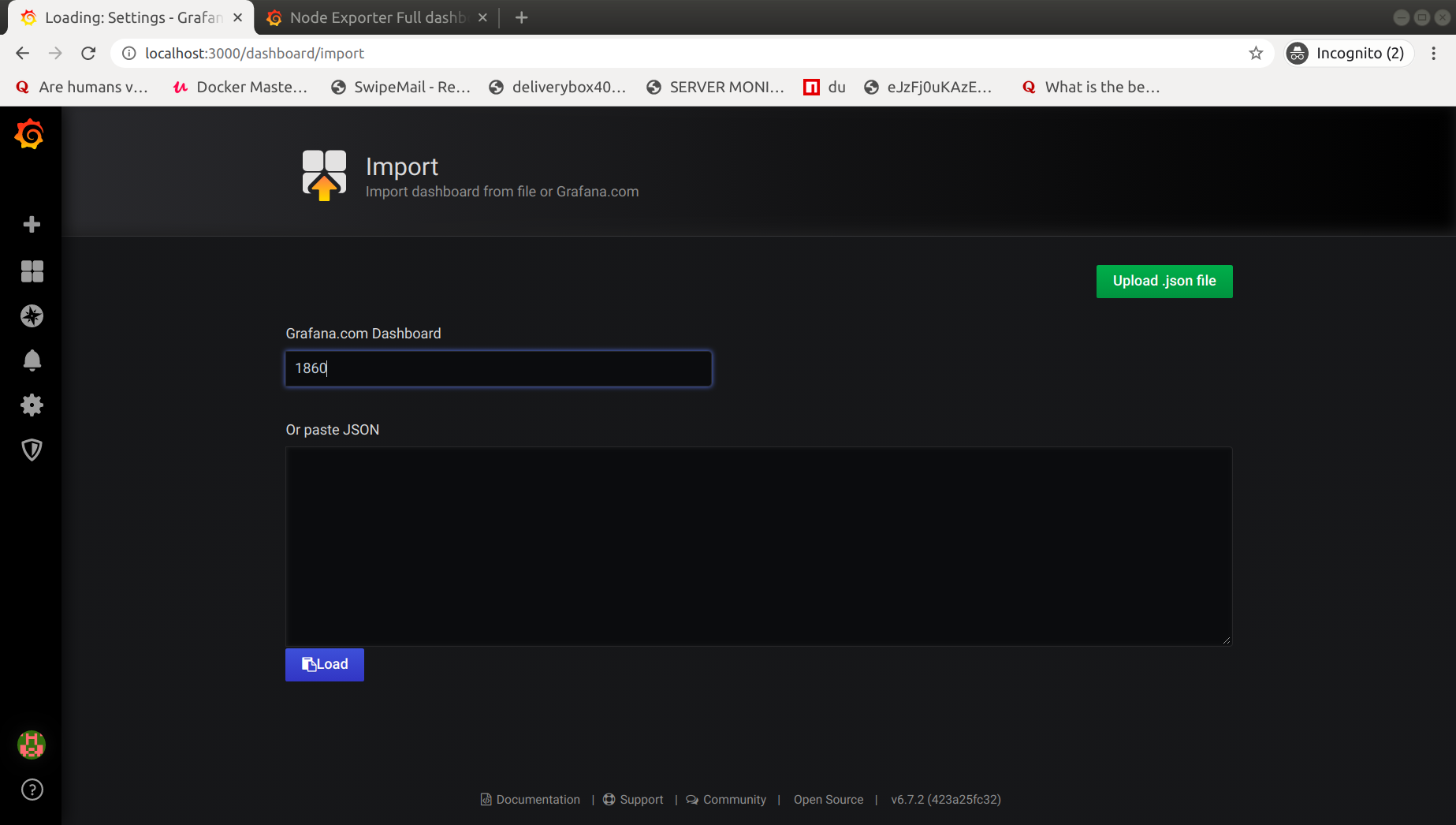The height and width of the screenshot is (825, 1456).
Task: Open the 'Are humans v...' bookmark
Action: point(82,87)
